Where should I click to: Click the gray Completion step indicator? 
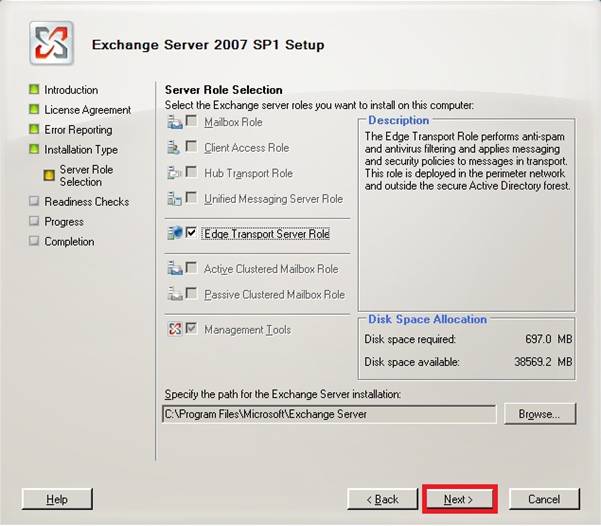[34, 241]
